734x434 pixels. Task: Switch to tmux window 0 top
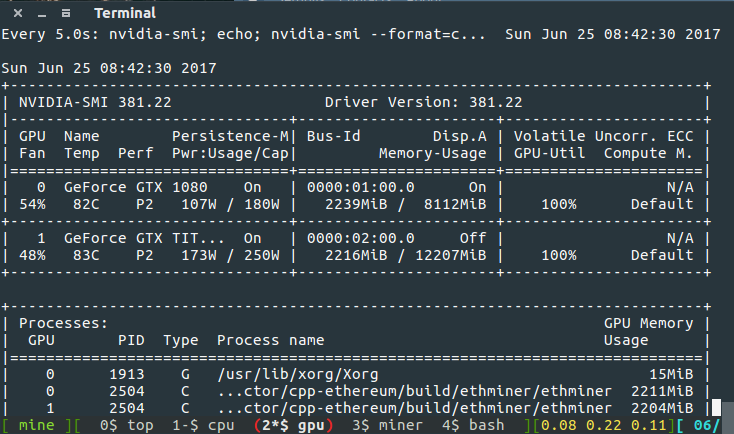[x=126, y=427]
